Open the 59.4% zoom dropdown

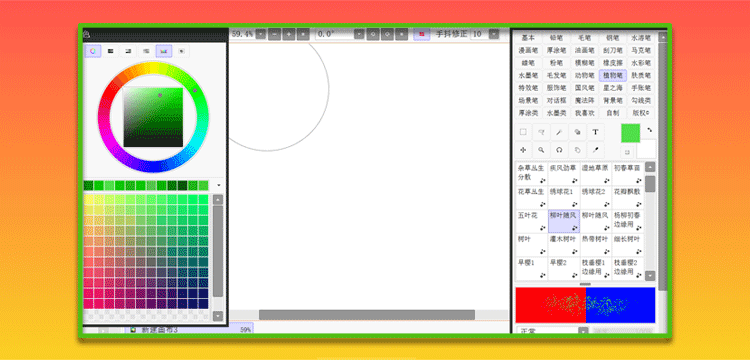click(x=261, y=34)
